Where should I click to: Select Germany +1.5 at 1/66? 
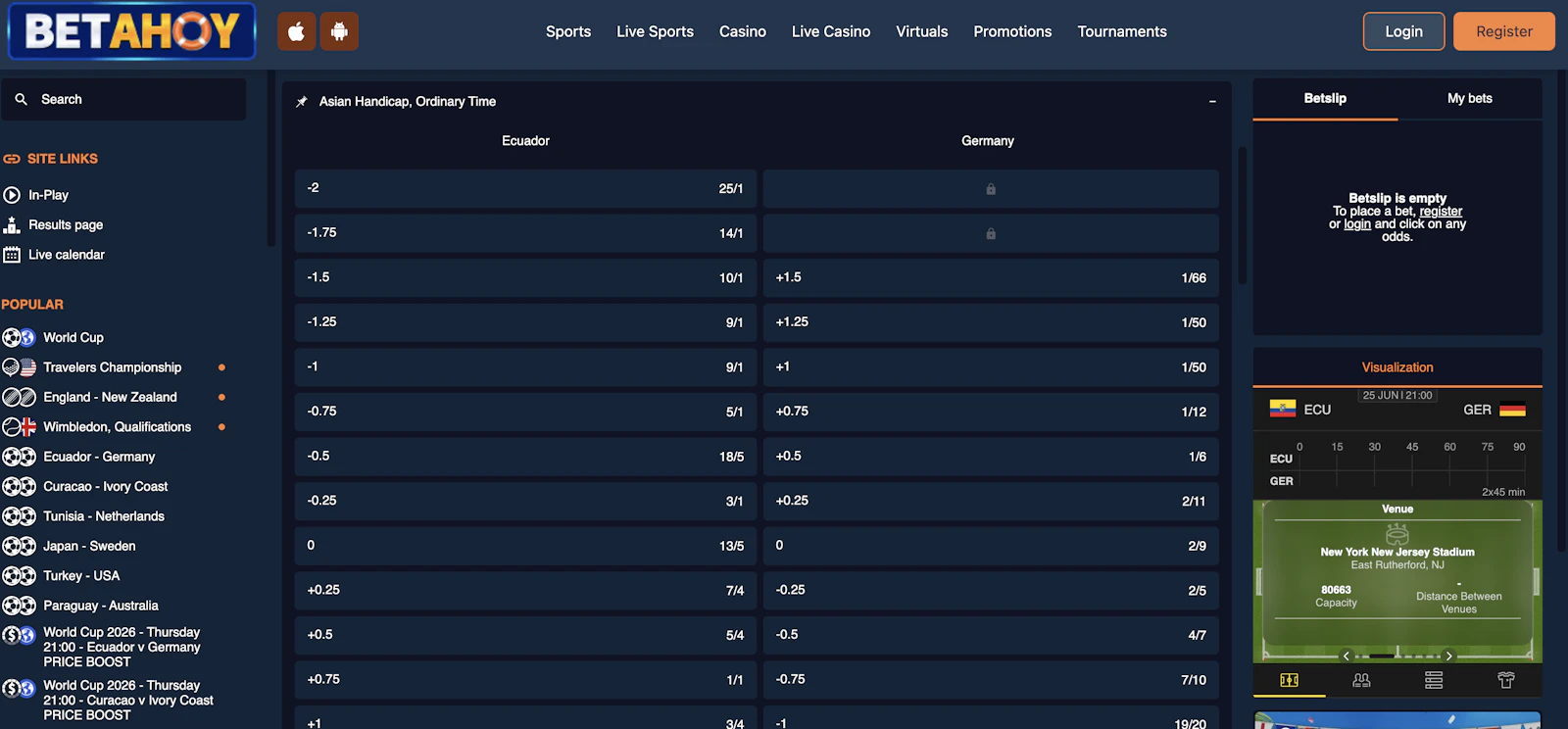991,278
